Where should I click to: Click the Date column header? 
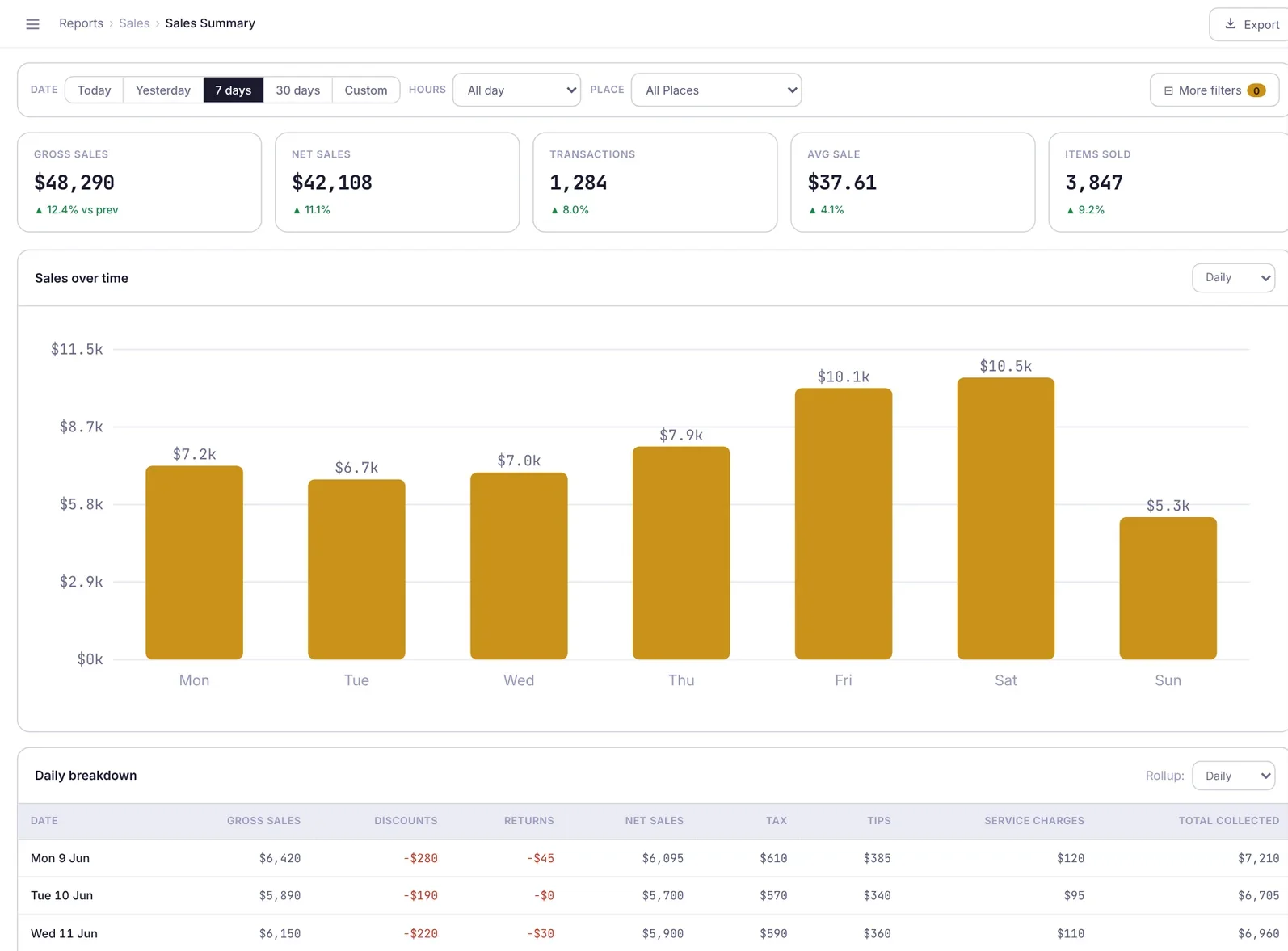coord(44,821)
